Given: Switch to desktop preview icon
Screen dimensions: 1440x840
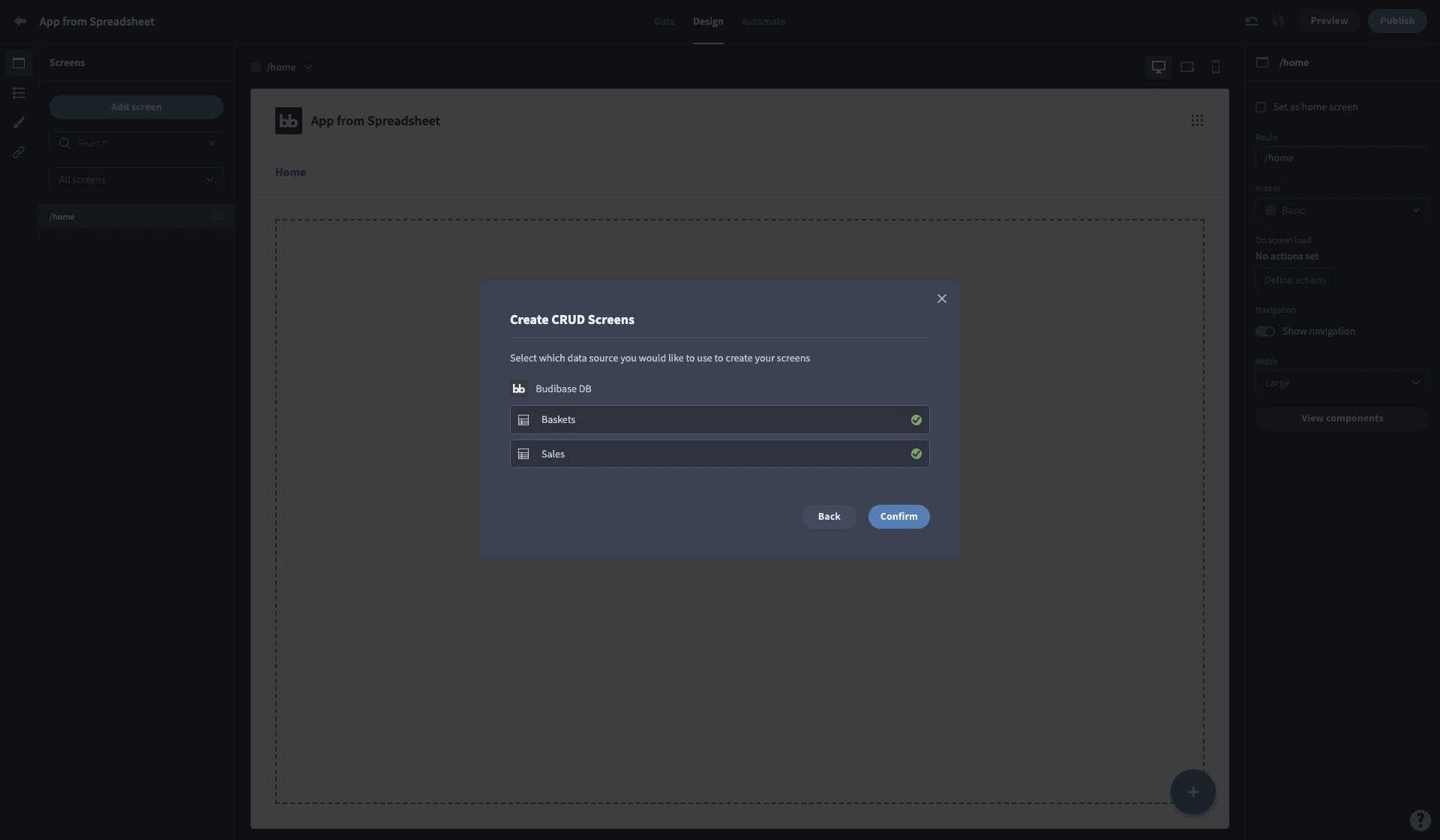Looking at the screenshot, I should [1158, 67].
